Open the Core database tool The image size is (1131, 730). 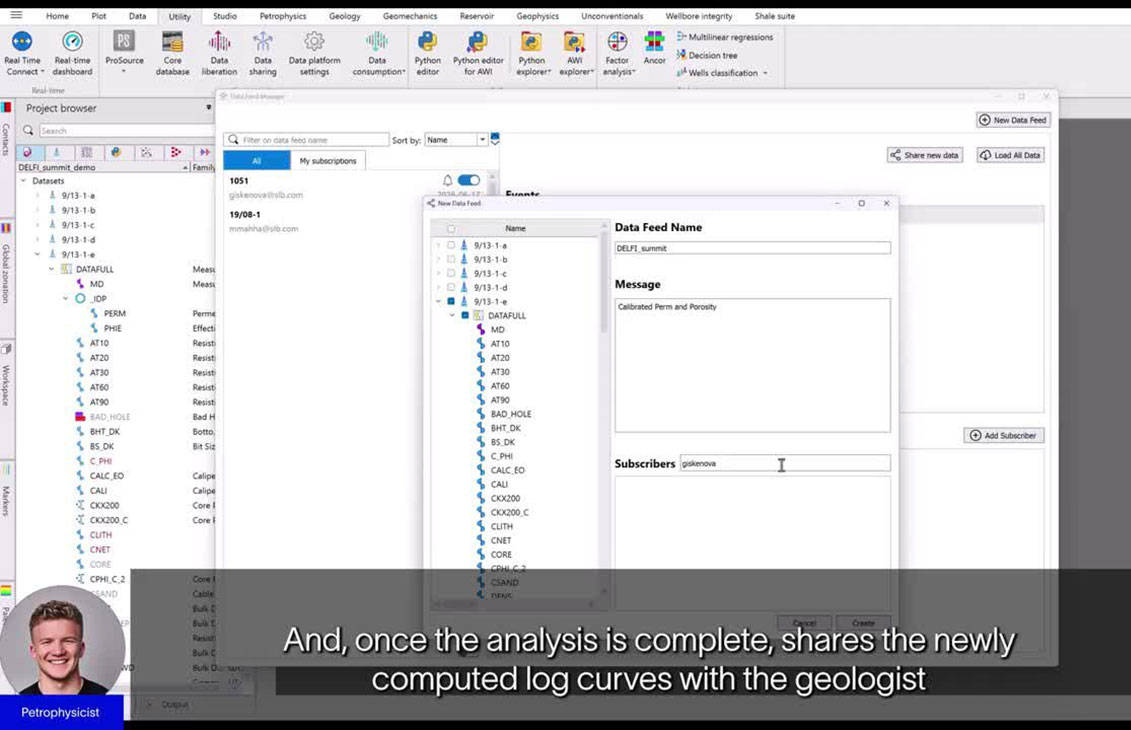(172, 53)
